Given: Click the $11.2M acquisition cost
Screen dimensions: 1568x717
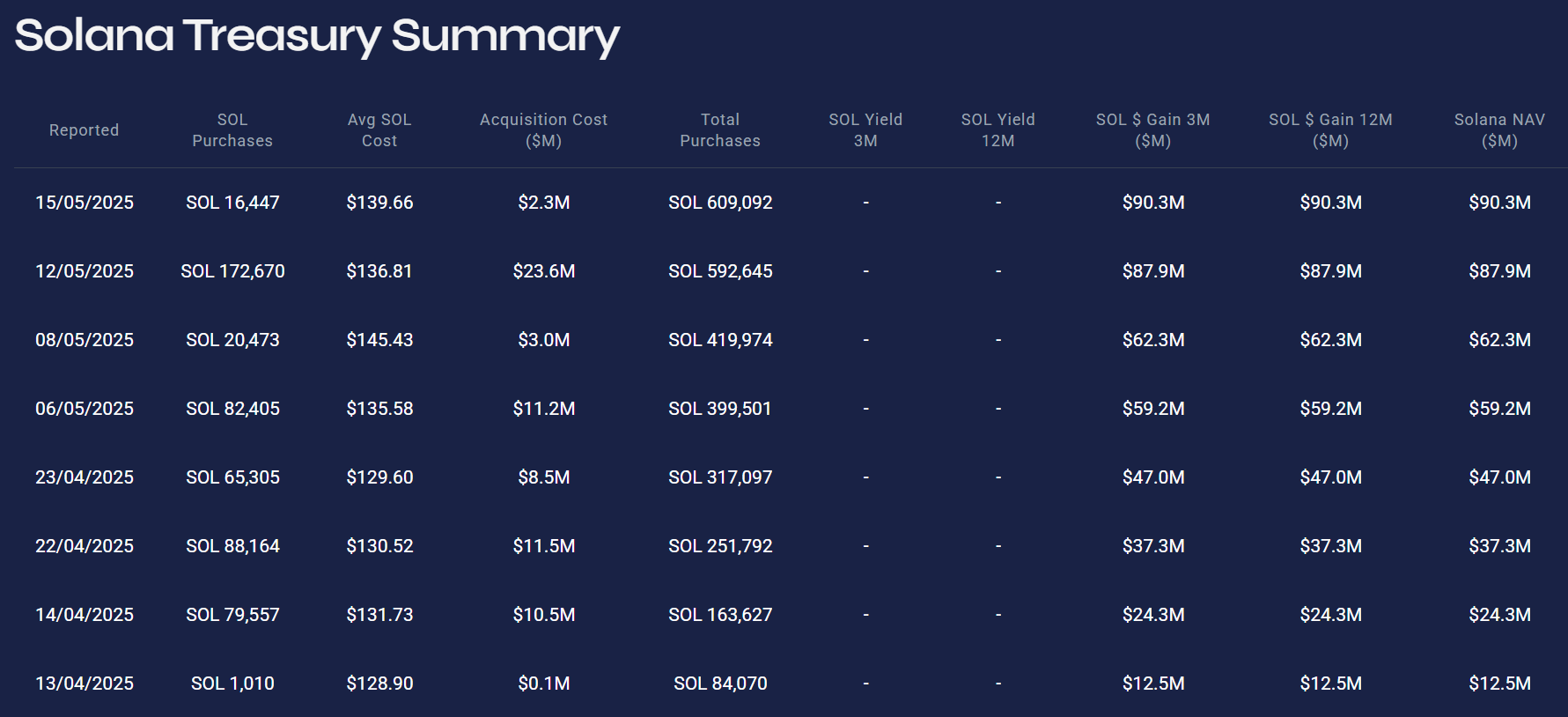Looking at the screenshot, I should [x=544, y=409].
